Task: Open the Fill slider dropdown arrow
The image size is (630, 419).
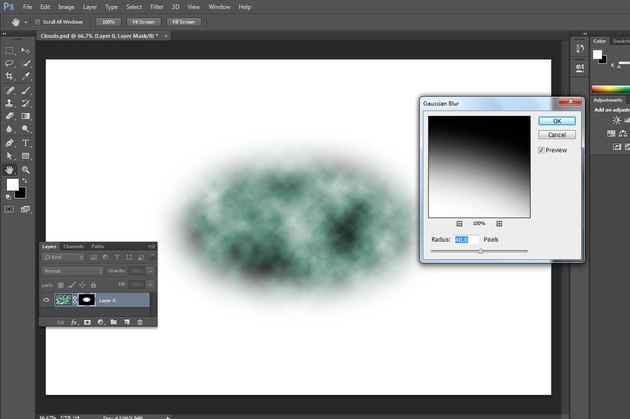Action: pyautogui.click(x=150, y=285)
